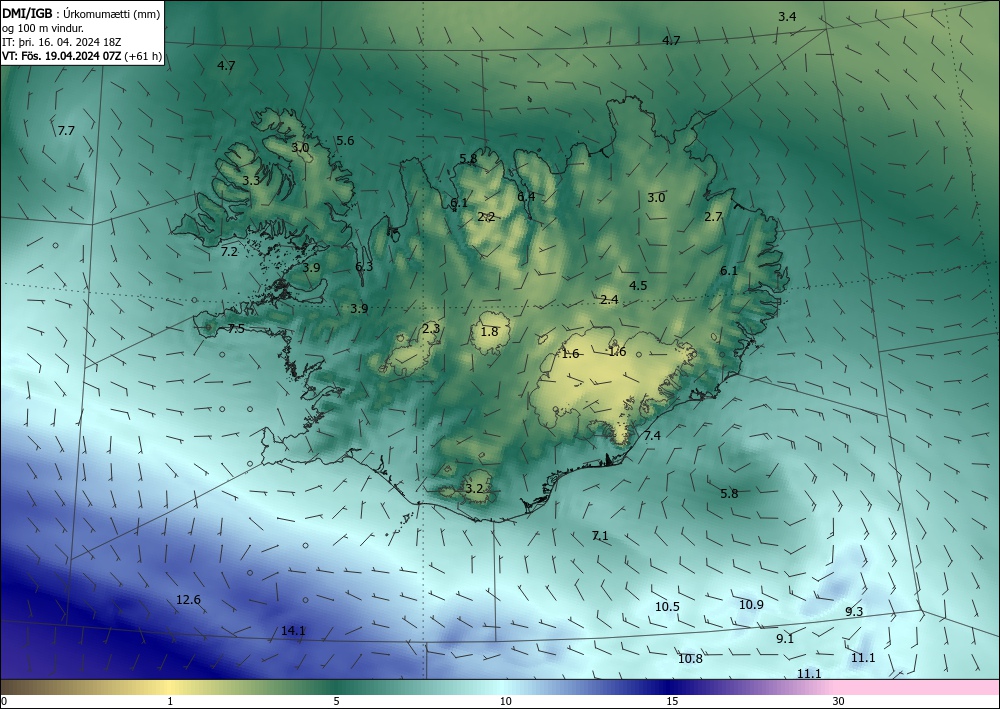Click the 3.2 value on the southern glacier
Image resolution: width=1000 pixels, height=709 pixels.
click(x=474, y=489)
